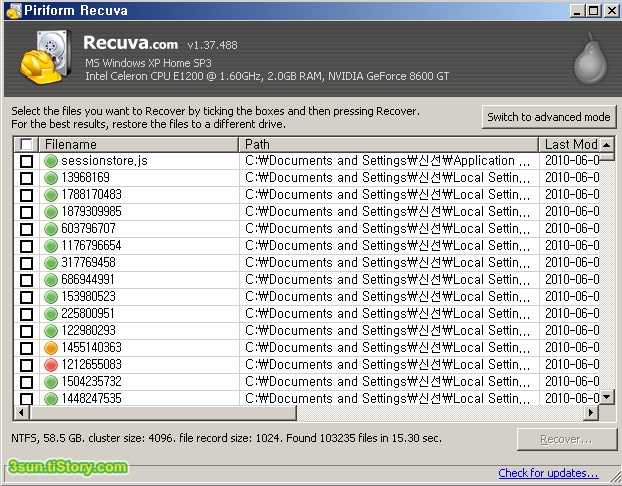Open the Check for updates link
The image size is (622, 486).
click(548, 473)
